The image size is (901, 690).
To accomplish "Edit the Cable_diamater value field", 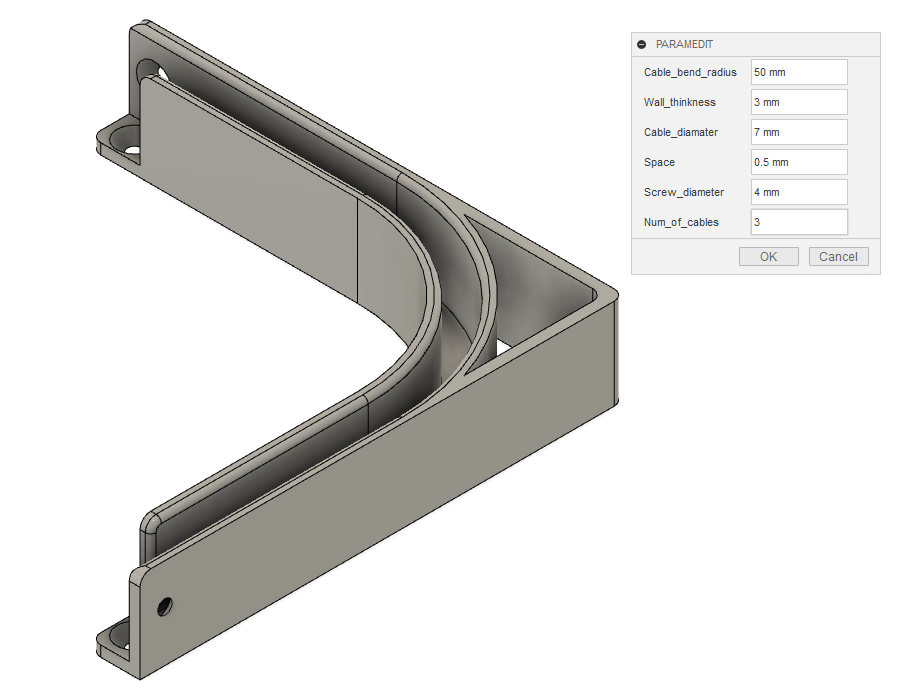I will click(x=799, y=132).
